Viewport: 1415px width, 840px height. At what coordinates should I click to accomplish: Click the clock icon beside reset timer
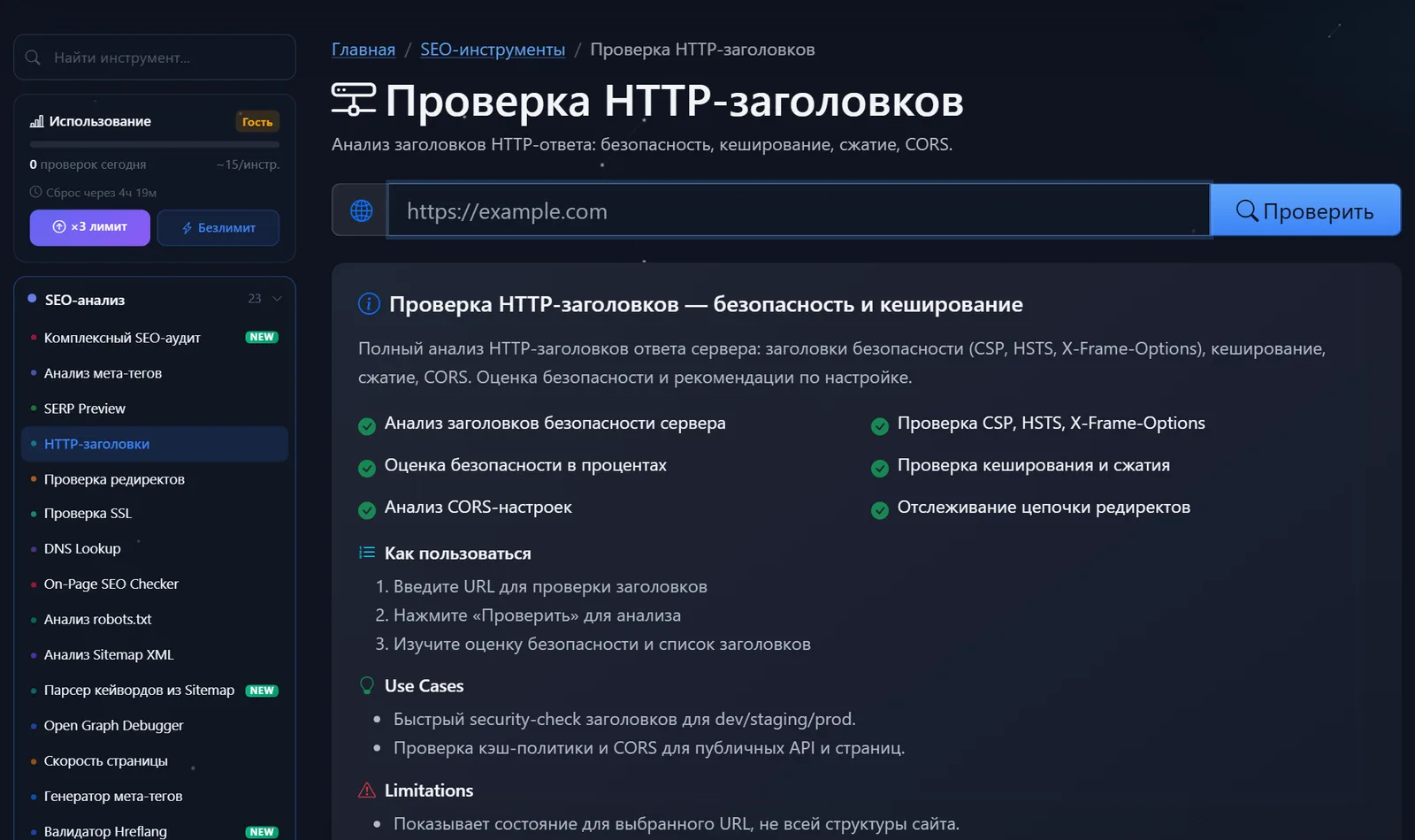point(35,192)
